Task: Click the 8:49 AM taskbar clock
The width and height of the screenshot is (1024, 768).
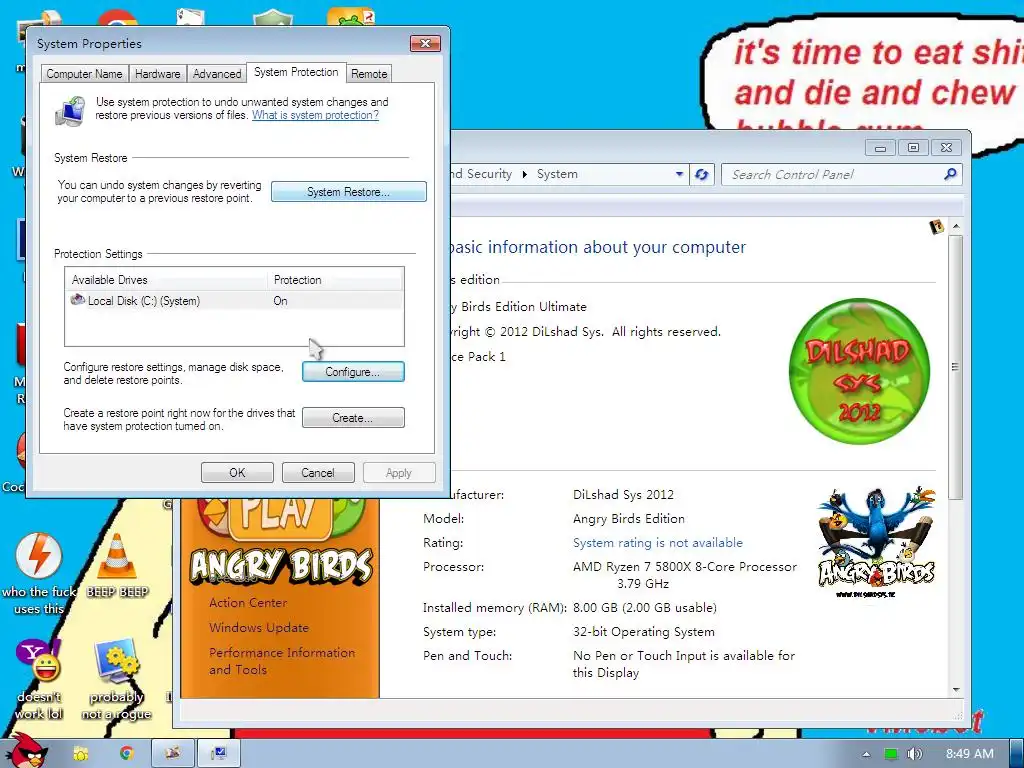Action: tap(970, 754)
